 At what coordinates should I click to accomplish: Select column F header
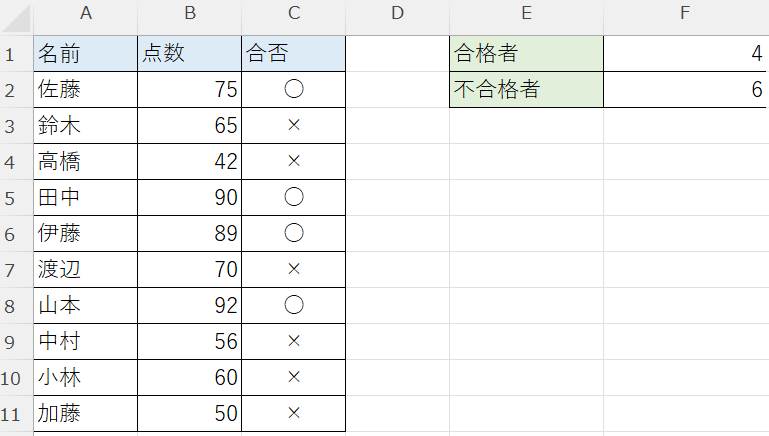tap(686, 13)
